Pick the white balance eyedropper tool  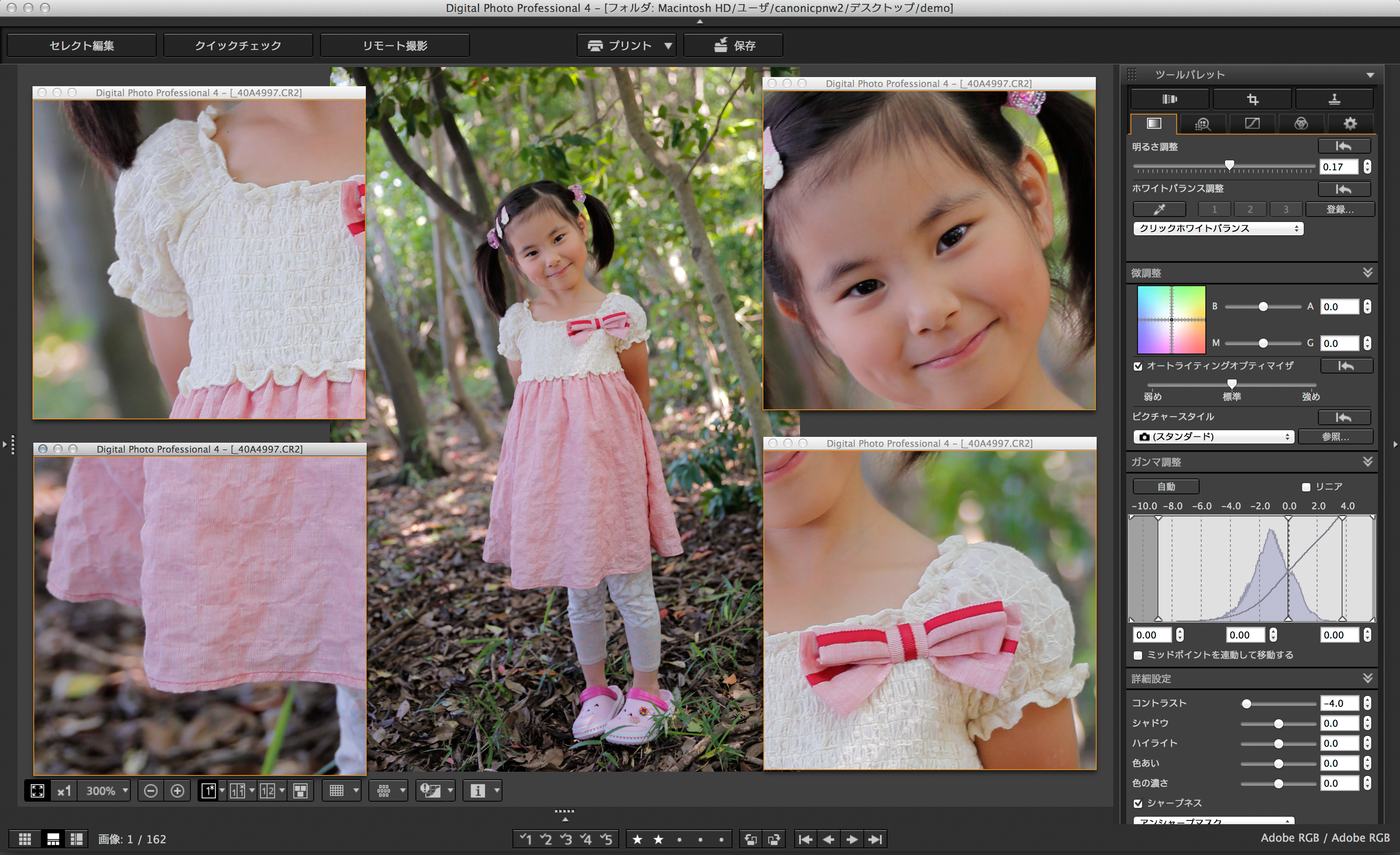pos(1159,209)
